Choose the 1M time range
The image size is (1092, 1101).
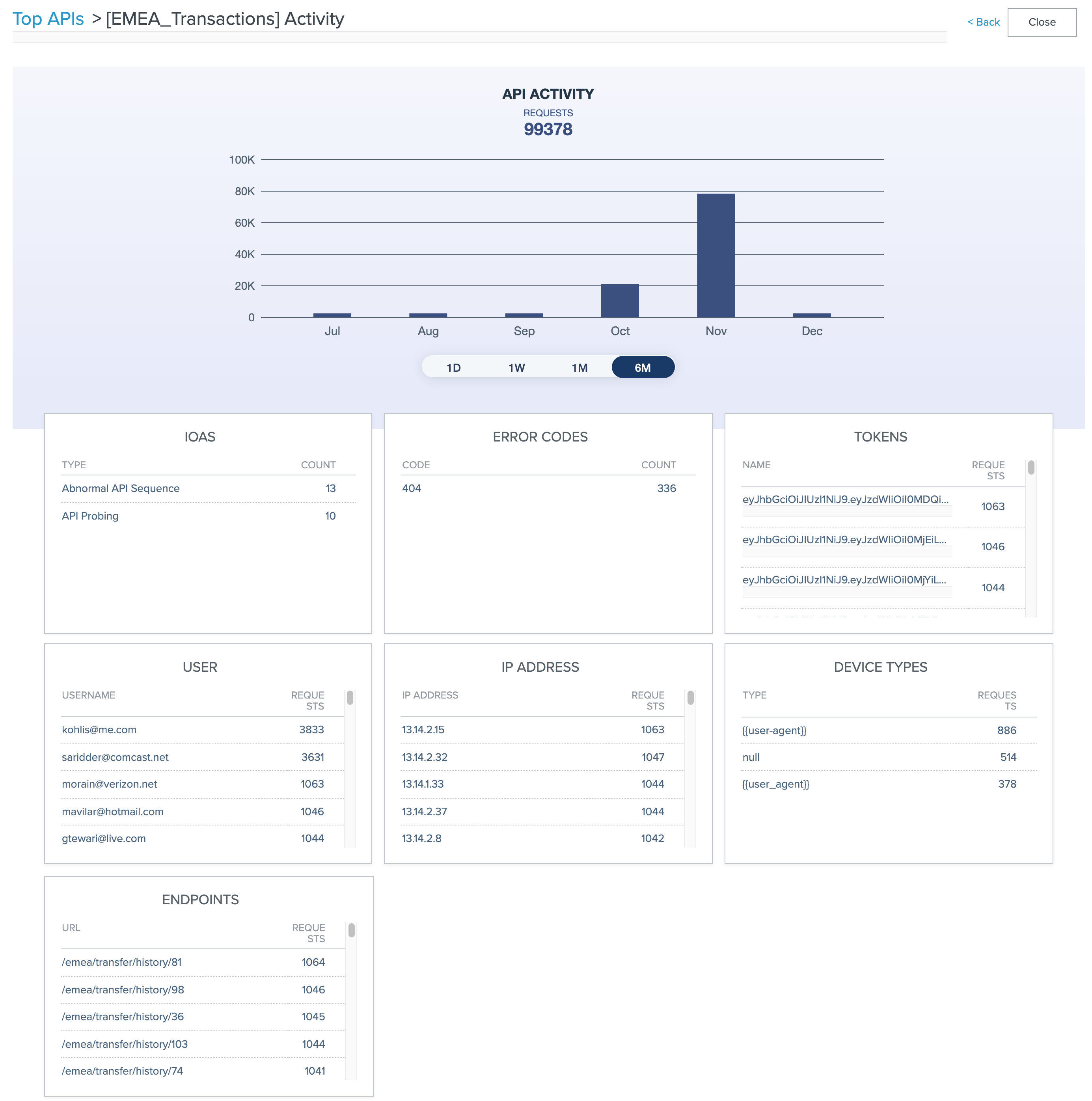(579, 367)
